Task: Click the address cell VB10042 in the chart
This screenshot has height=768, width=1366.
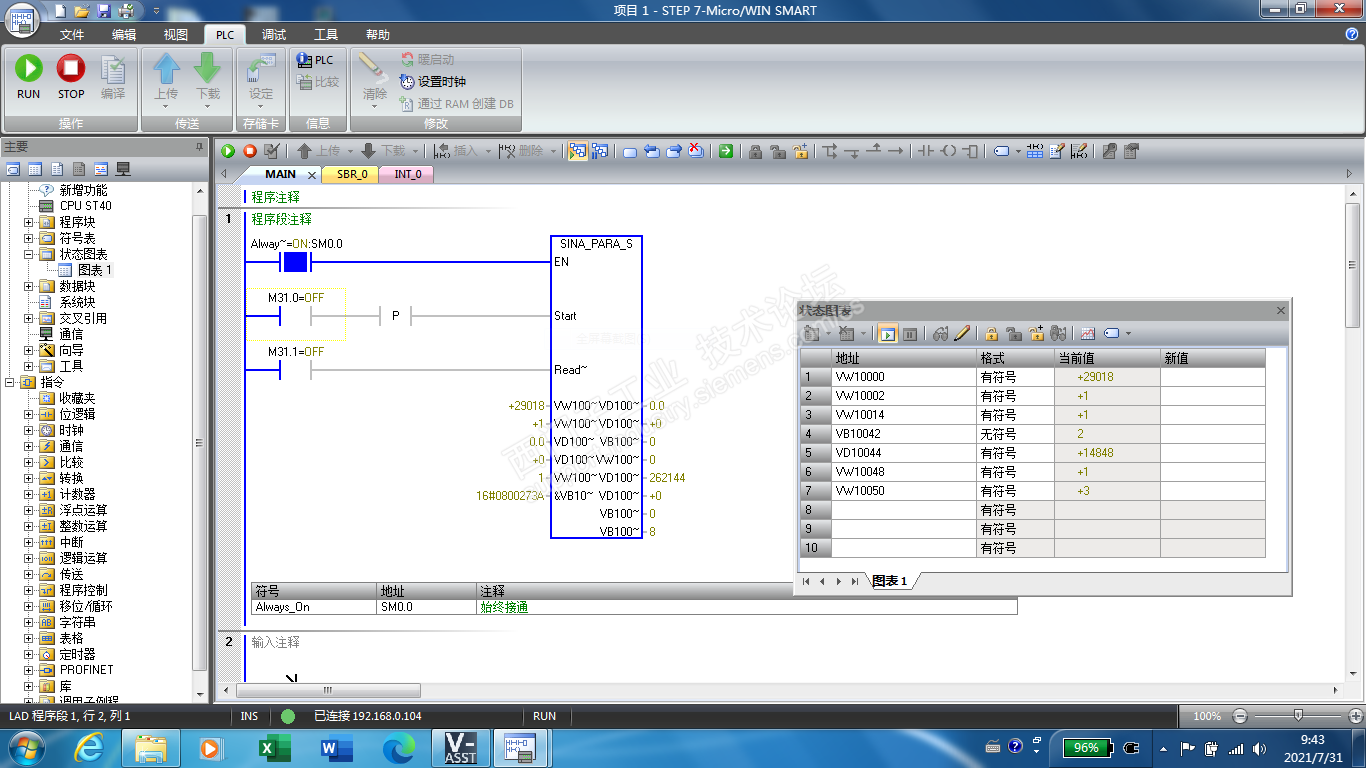Action: coord(904,434)
